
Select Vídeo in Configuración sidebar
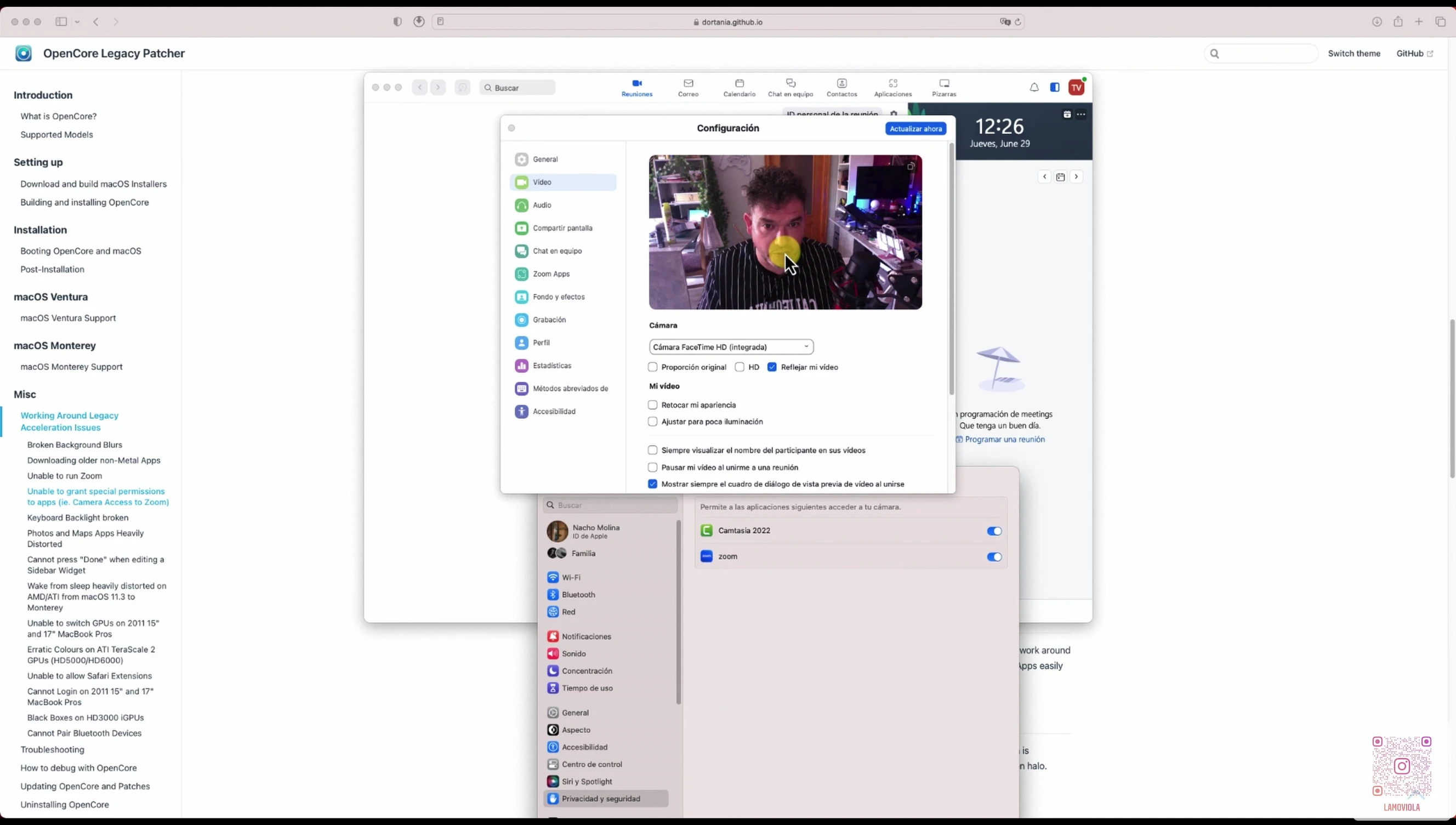[563, 182]
